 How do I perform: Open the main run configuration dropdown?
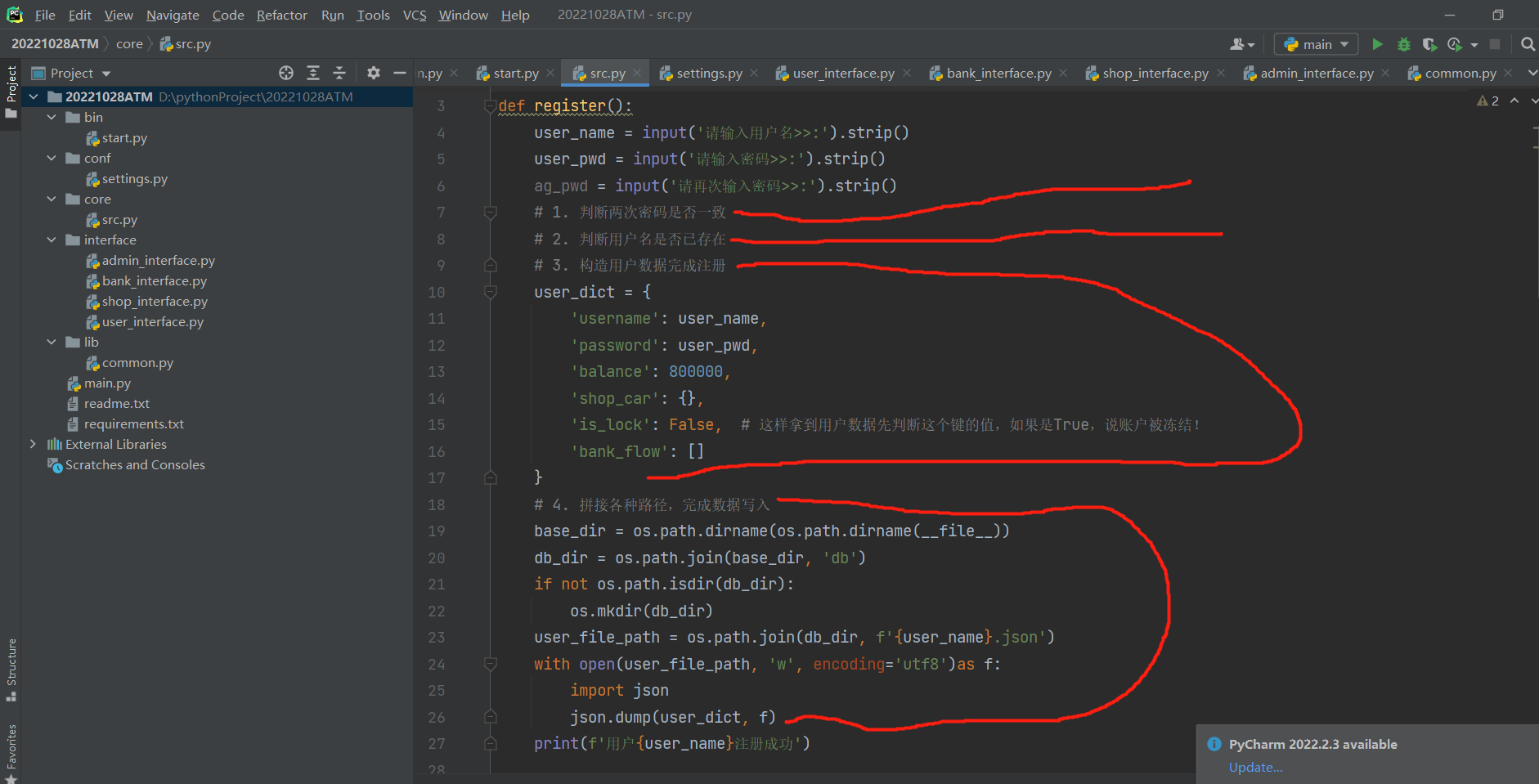[x=1316, y=44]
